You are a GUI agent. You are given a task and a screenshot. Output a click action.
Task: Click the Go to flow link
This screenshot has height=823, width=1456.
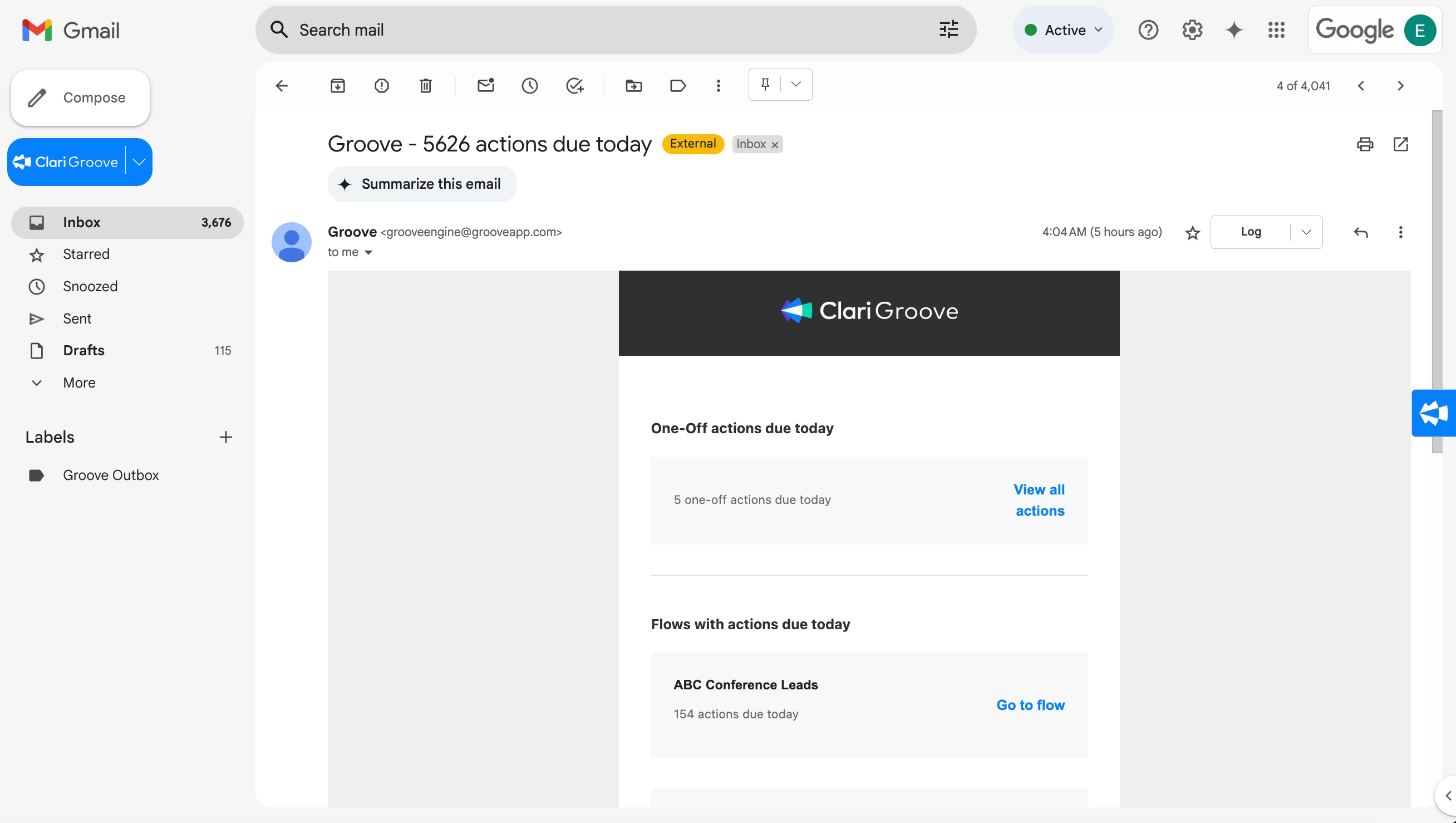[1030, 705]
